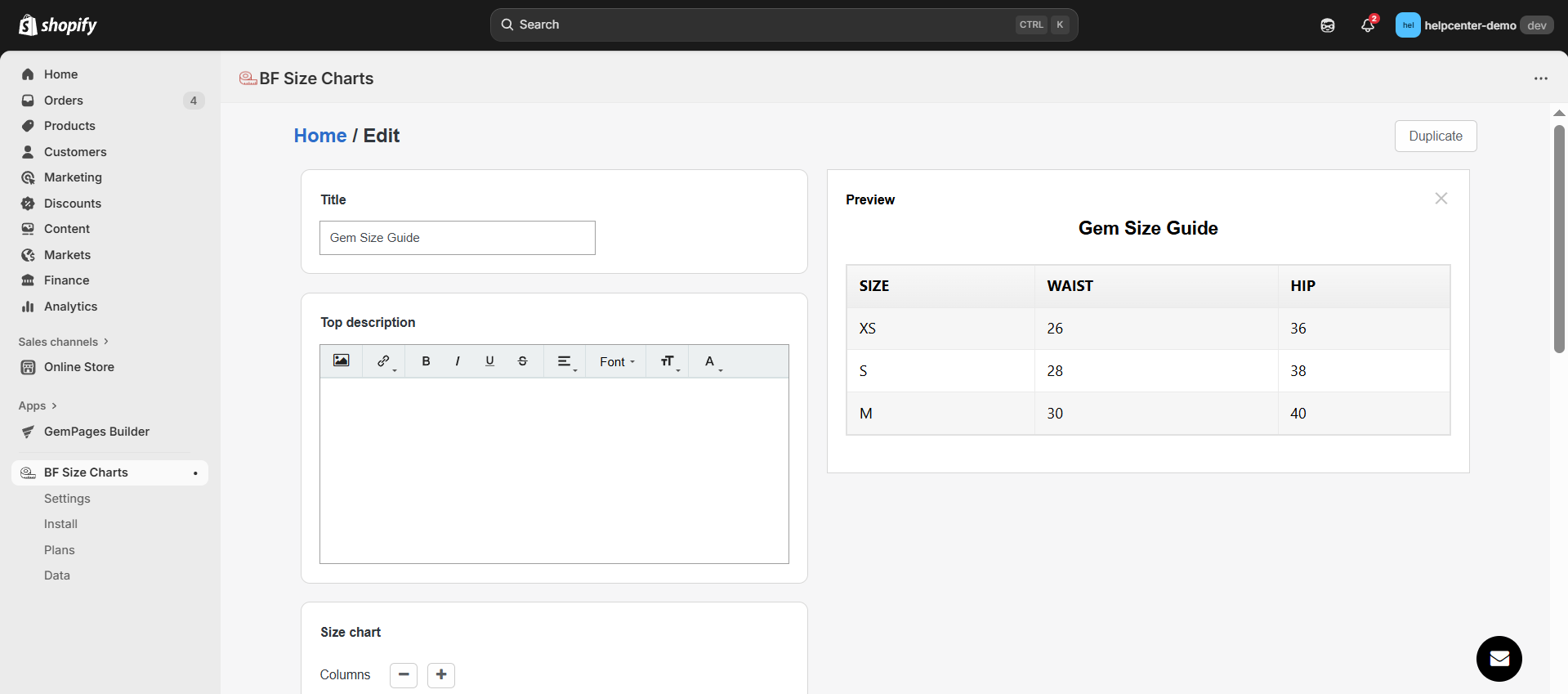
Task: Close the Preview panel
Action: tap(1441, 199)
